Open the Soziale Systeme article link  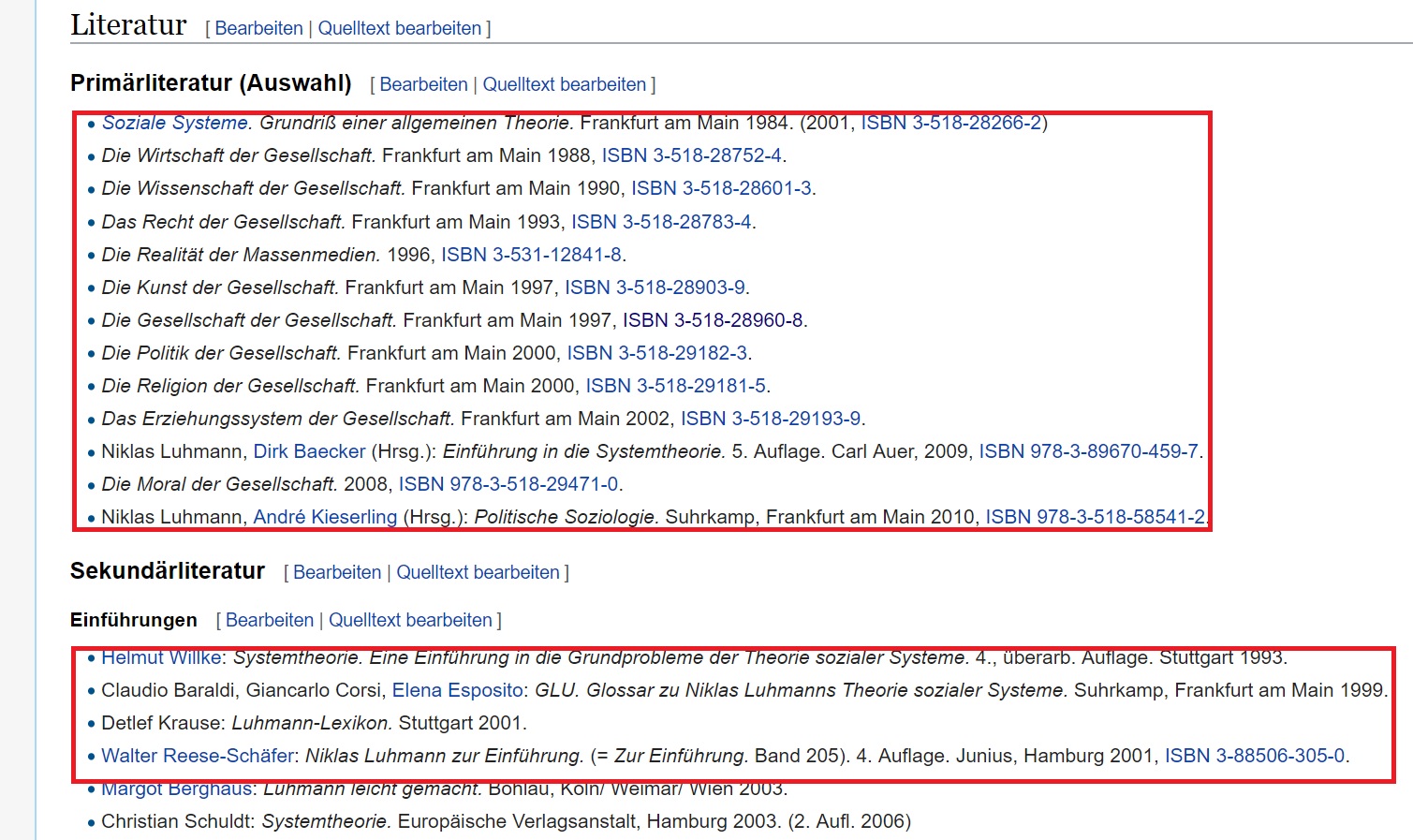tap(174, 124)
